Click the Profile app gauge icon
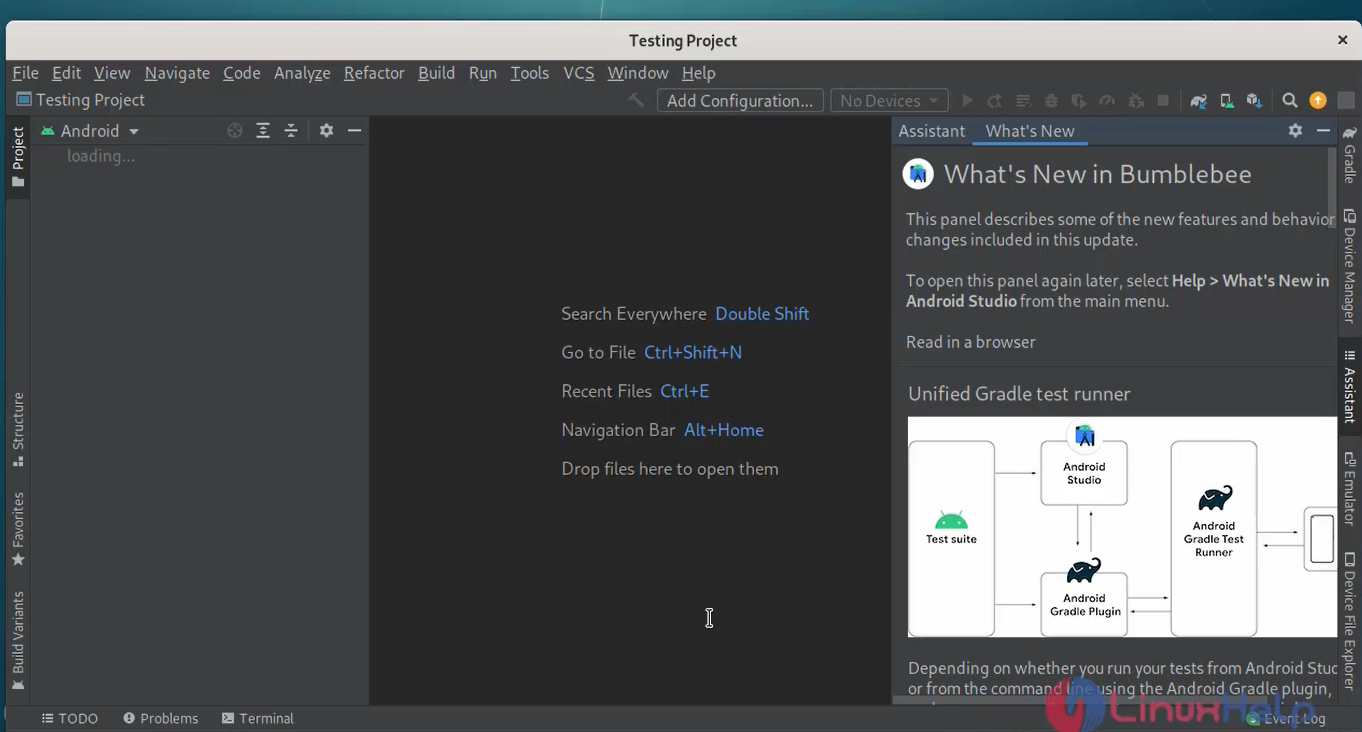The image size is (1362, 732). pos(1107,101)
